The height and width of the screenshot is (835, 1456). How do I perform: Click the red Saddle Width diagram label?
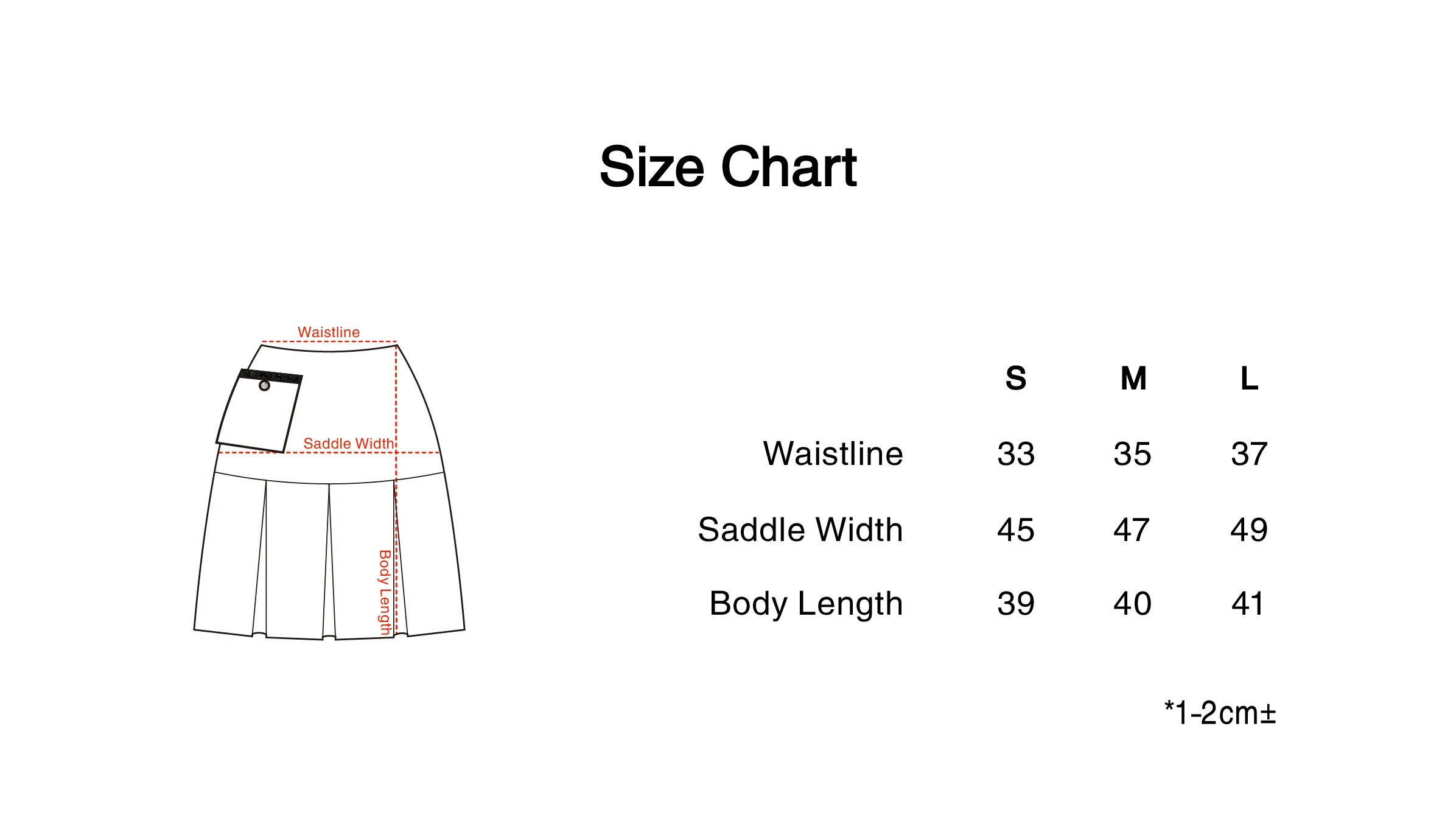click(x=349, y=444)
